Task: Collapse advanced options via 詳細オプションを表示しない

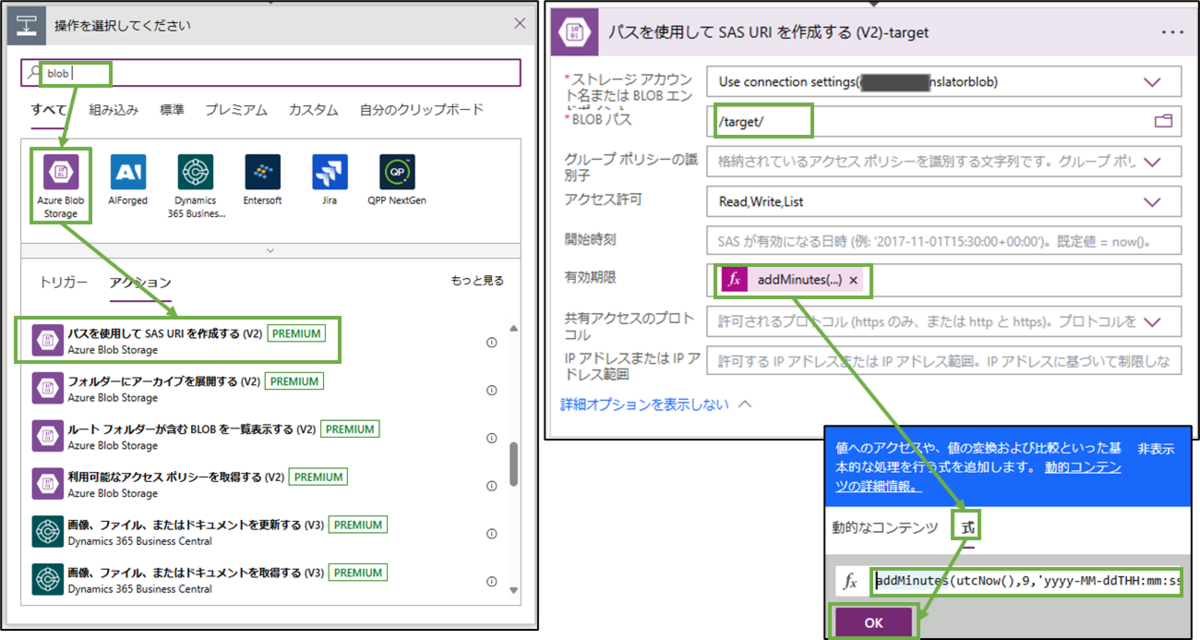Action: (x=656, y=404)
